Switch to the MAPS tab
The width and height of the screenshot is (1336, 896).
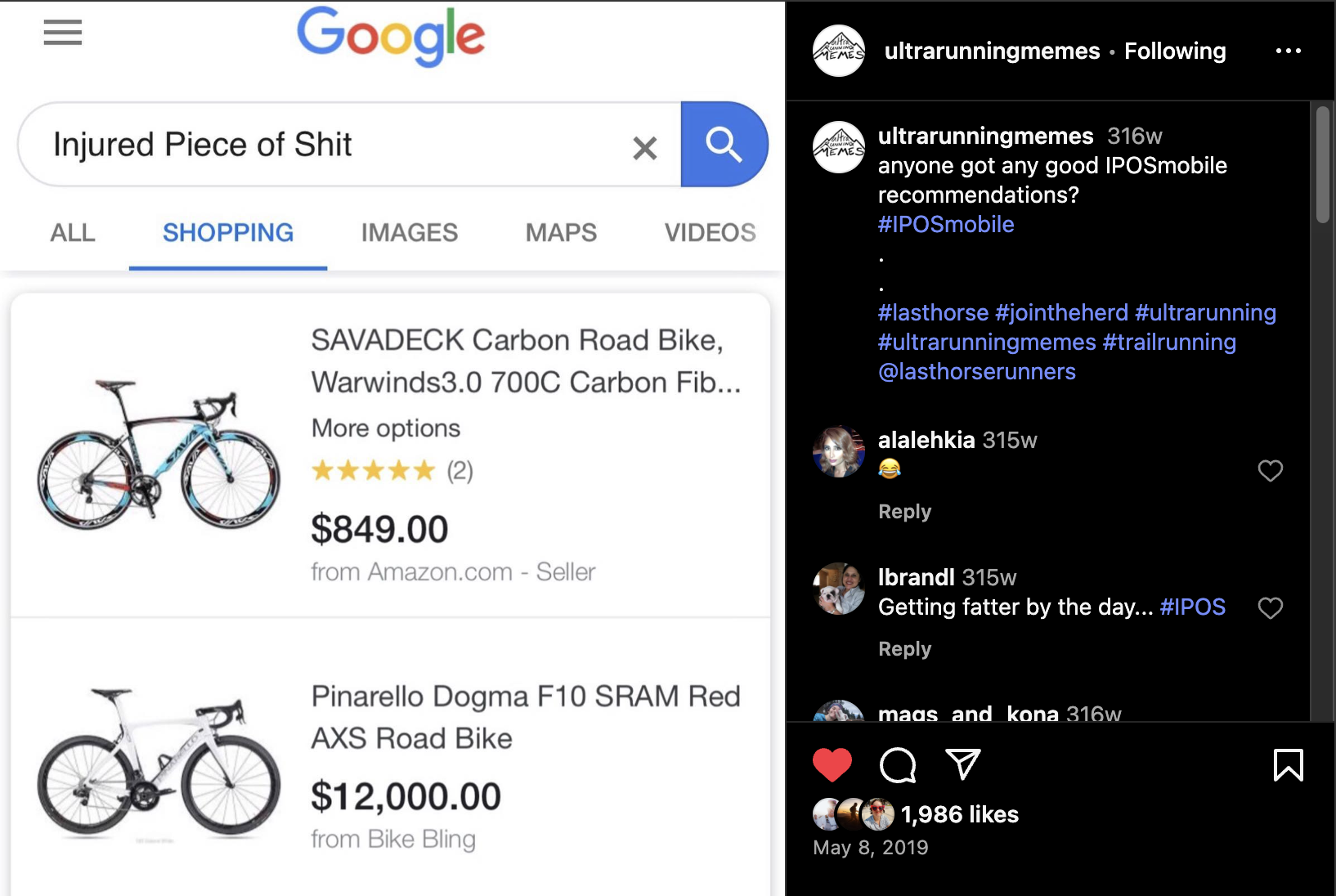point(561,233)
